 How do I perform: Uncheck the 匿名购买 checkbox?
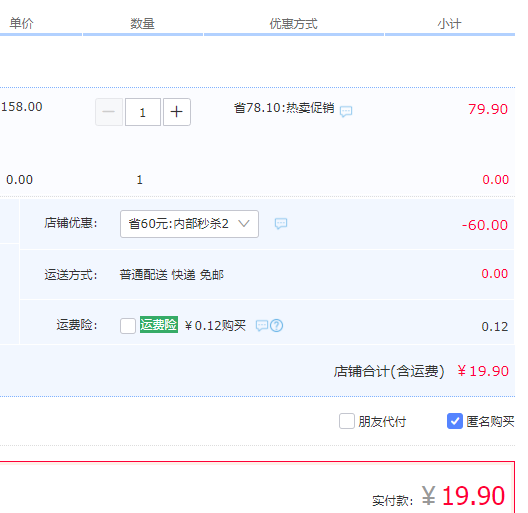tap(455, 421)
